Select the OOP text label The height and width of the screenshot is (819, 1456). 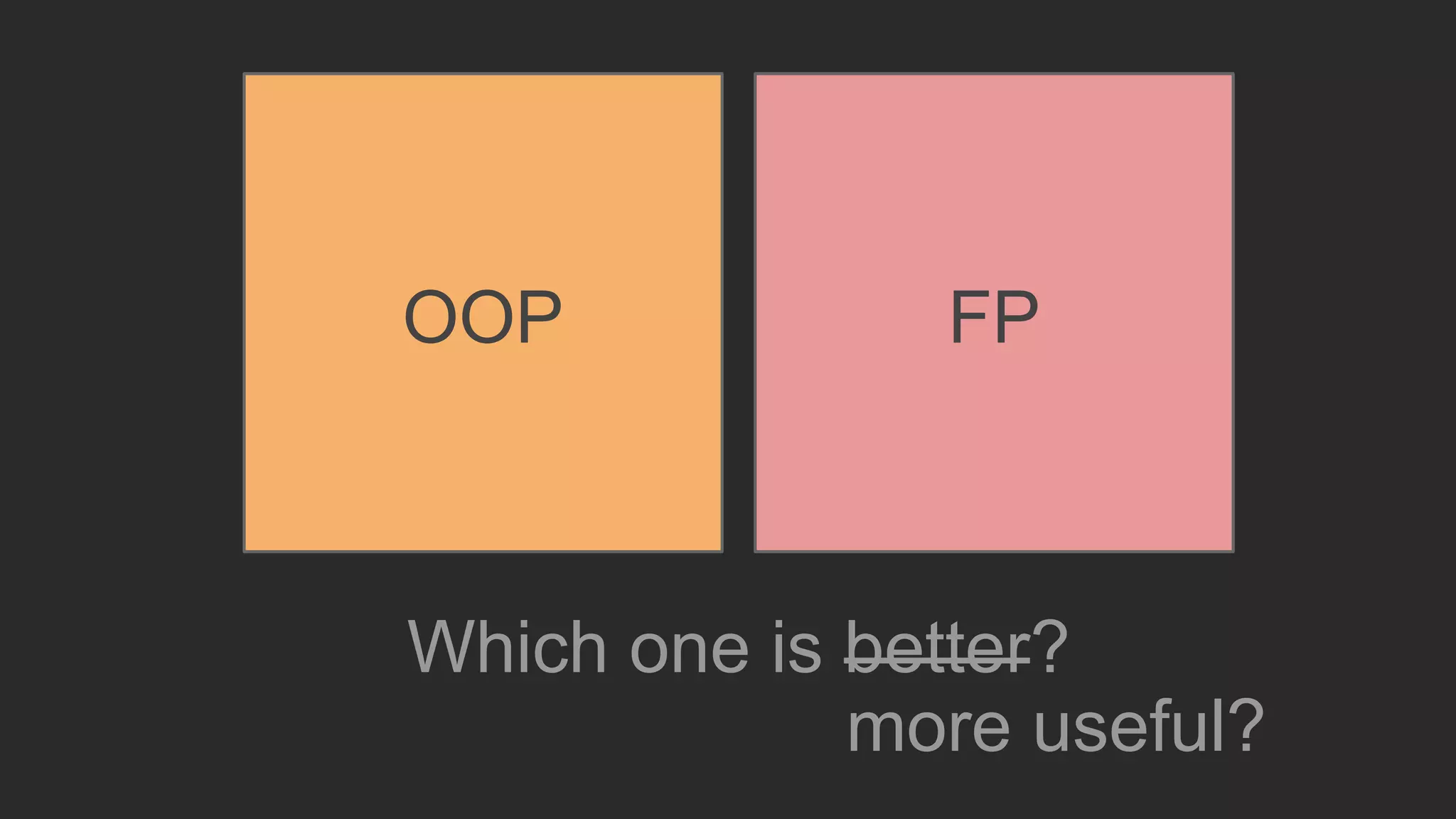[483, 317]
